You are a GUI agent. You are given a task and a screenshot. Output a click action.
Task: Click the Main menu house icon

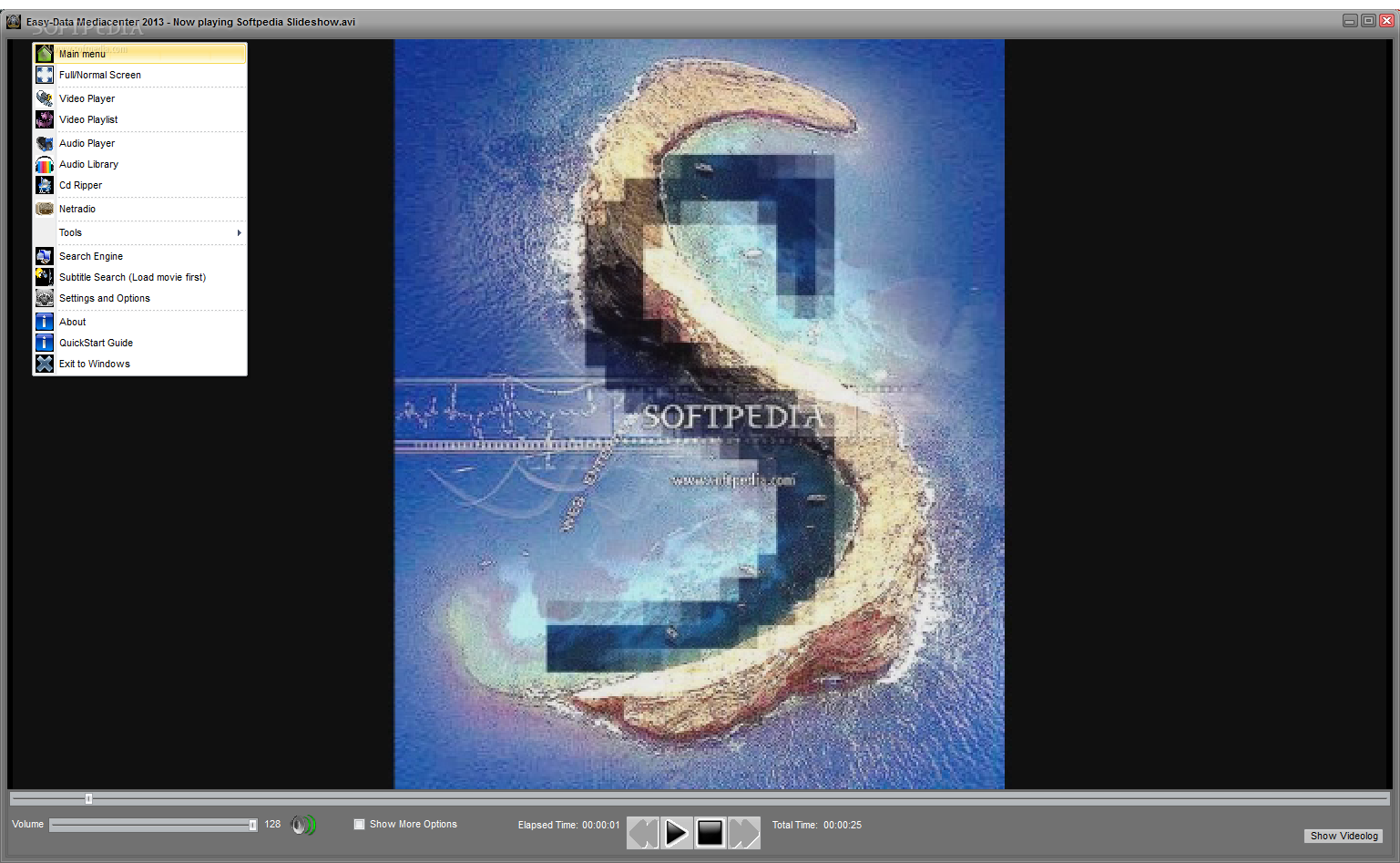coord(45,54)
